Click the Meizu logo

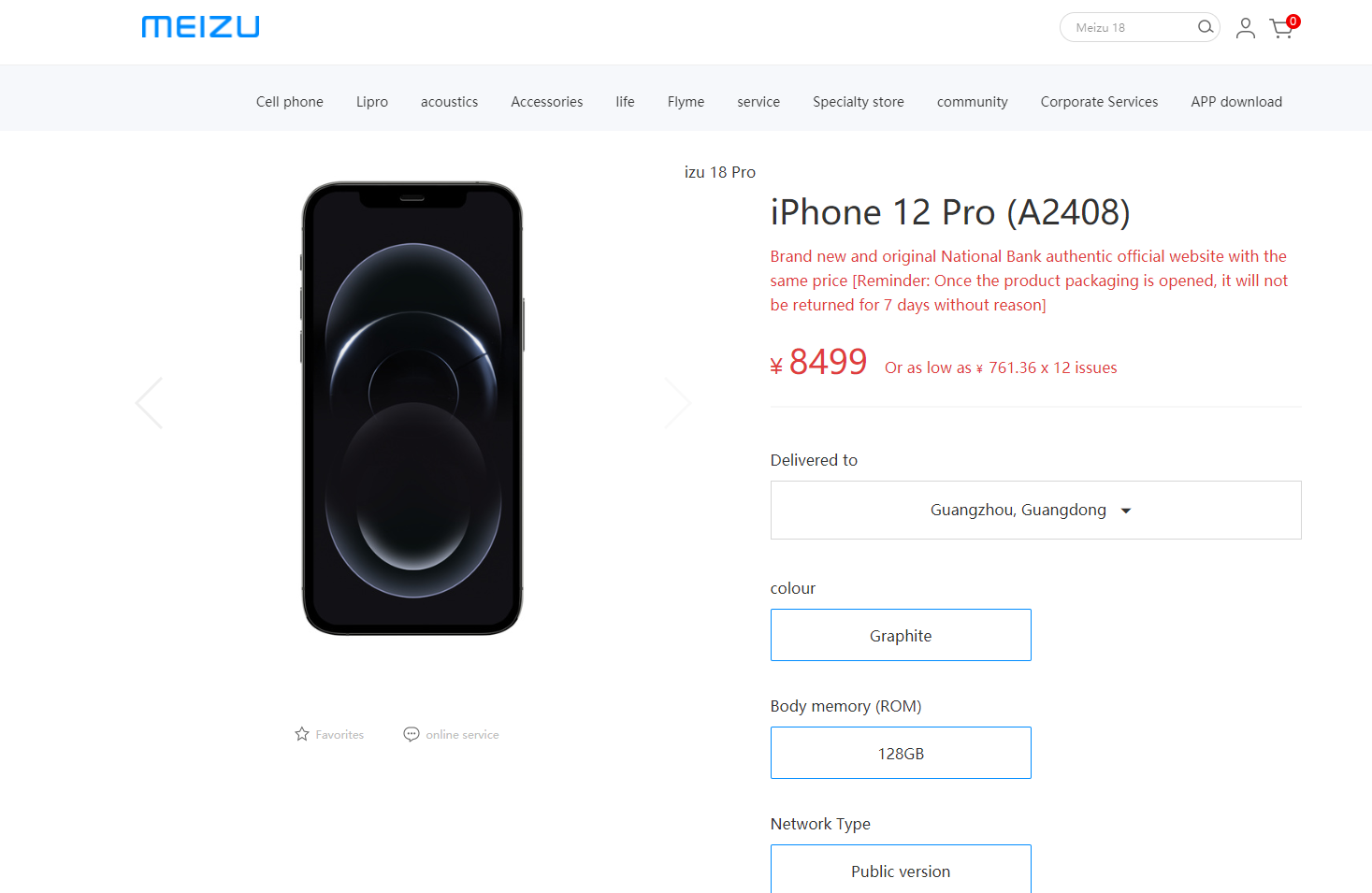(200, 27)
